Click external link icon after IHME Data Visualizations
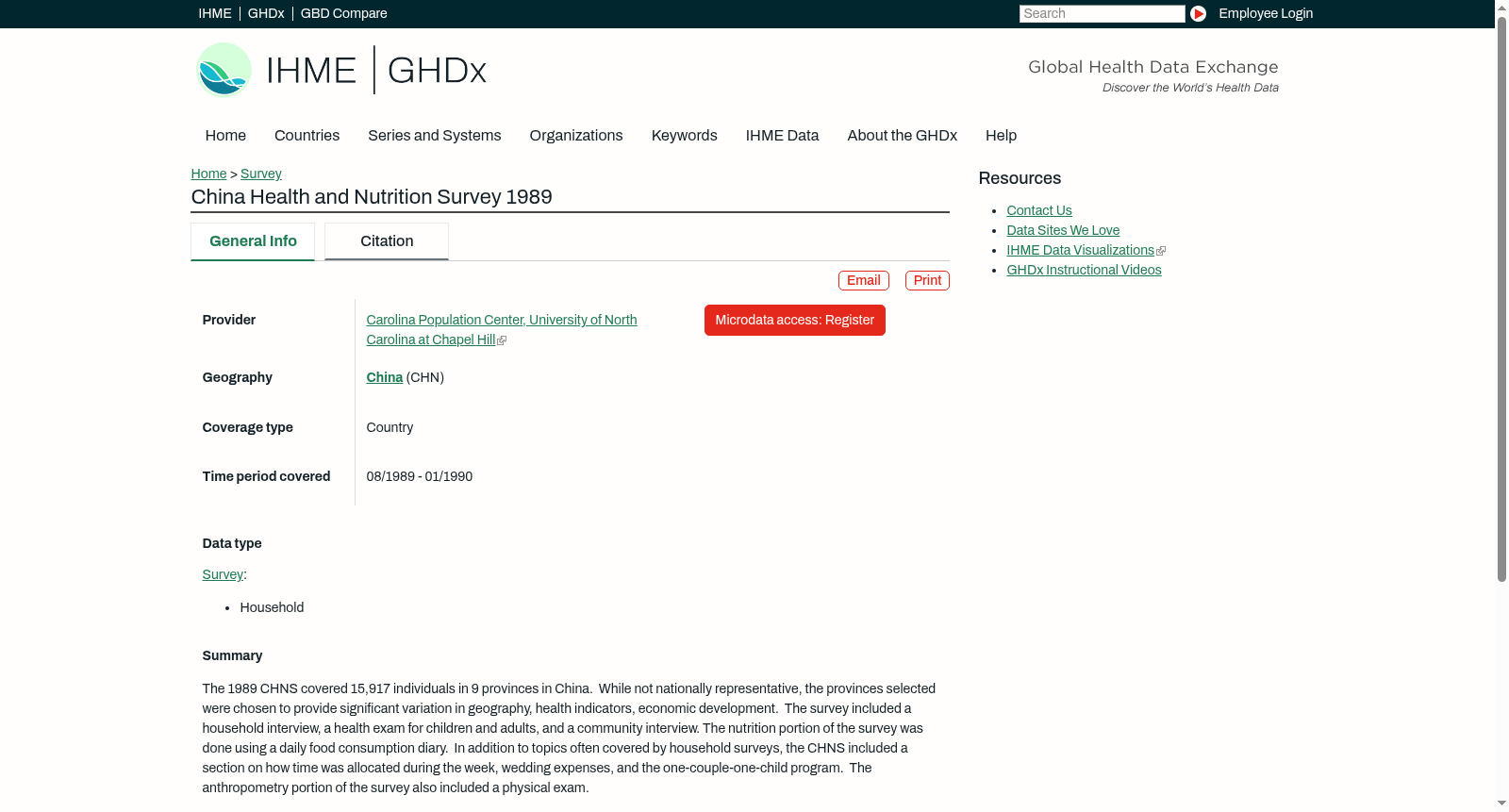 [x=1161, y=251]
